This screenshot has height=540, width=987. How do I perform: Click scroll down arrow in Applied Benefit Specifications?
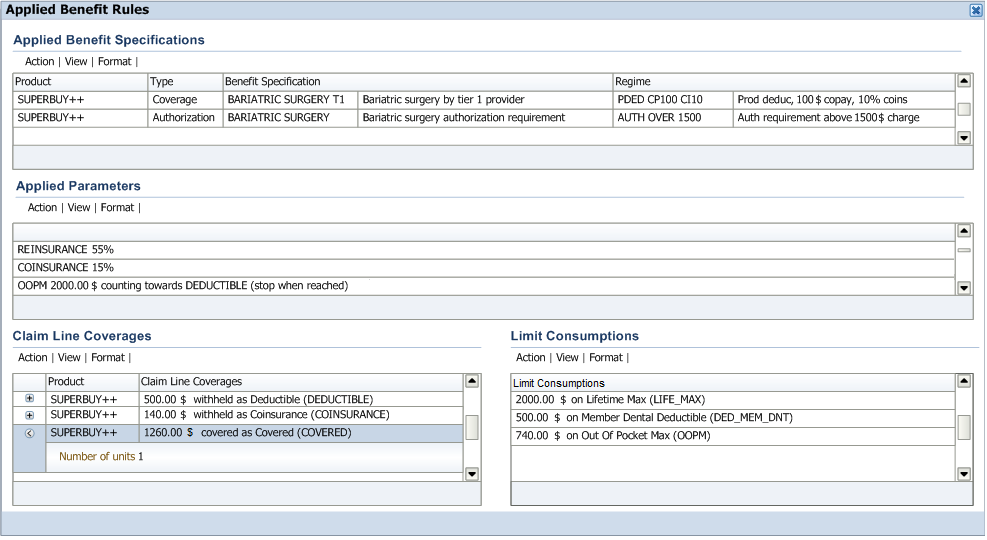point(964,138)
